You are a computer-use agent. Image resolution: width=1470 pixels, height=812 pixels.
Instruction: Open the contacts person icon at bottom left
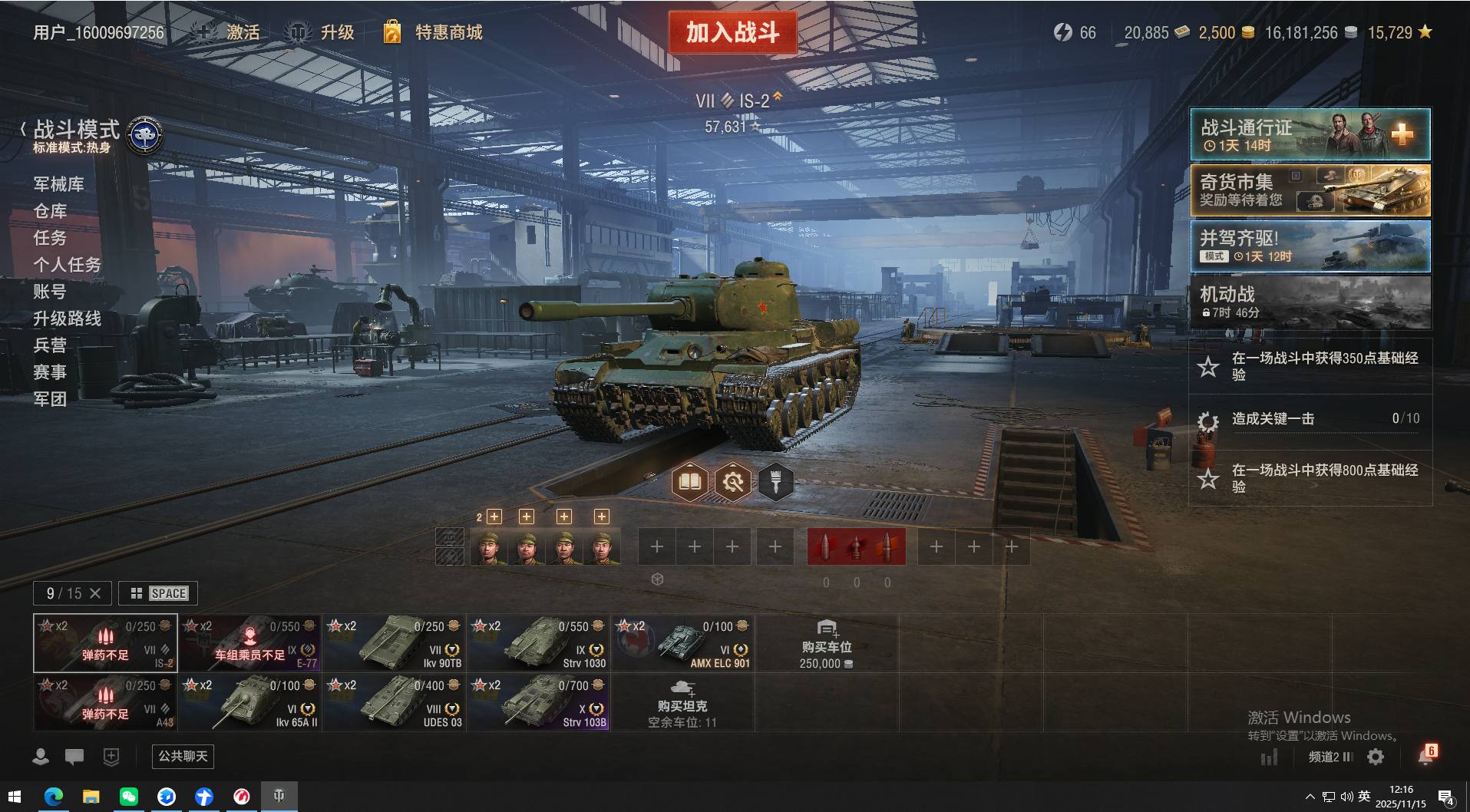pos(41,757)
